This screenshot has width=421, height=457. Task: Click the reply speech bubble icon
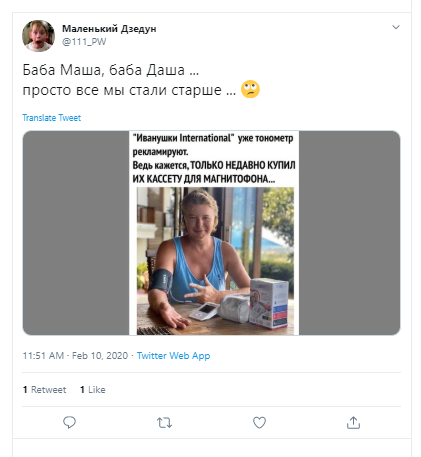click(x=69, y=423)
